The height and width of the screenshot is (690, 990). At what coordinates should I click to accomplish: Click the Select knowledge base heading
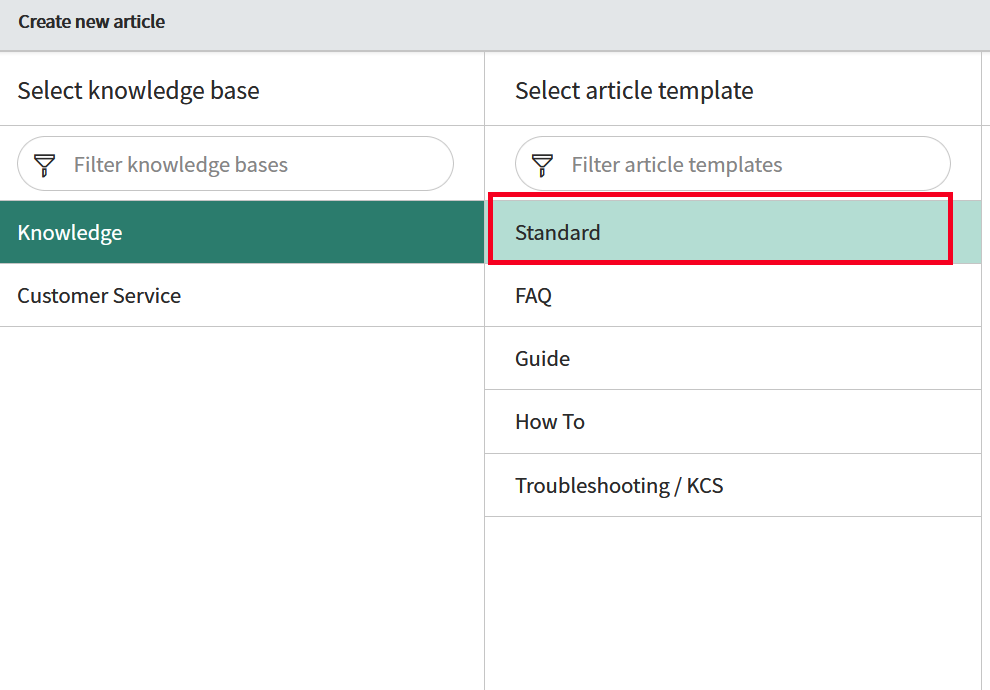coord(138,90)
